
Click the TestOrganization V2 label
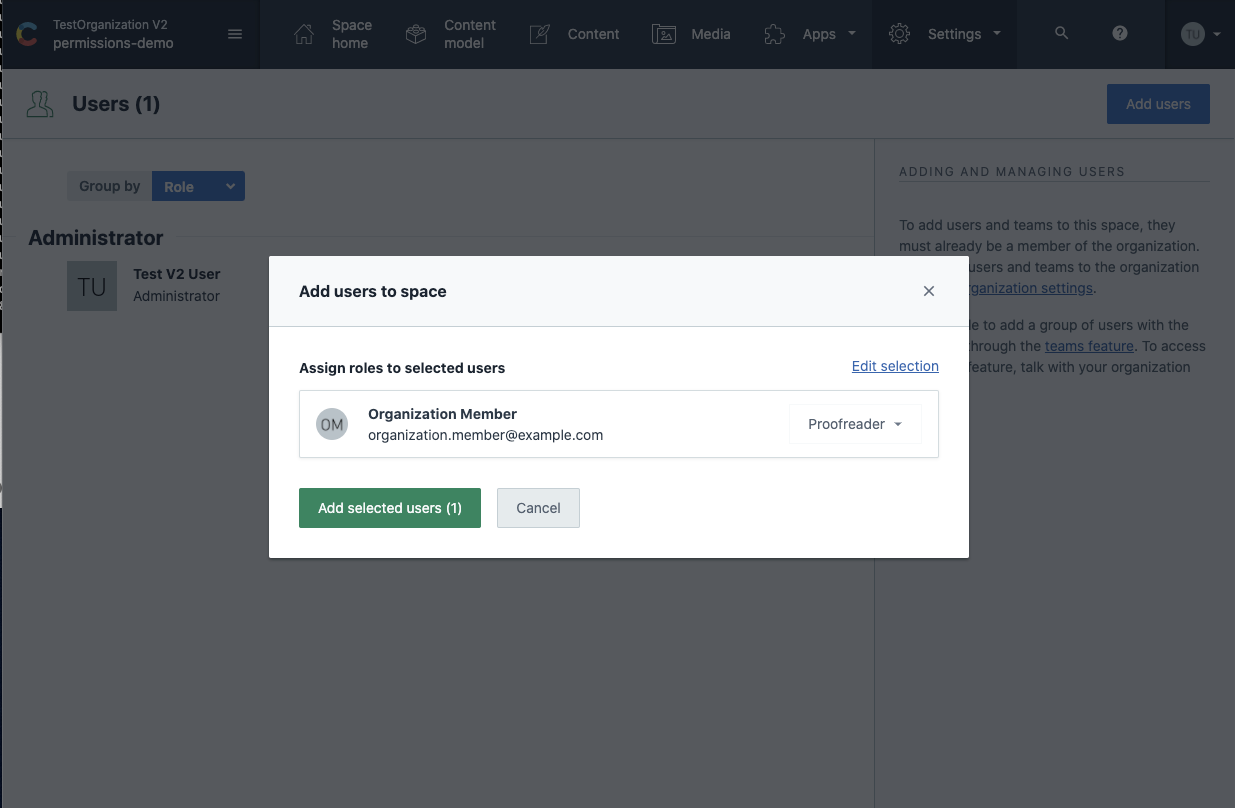(108, 24)
